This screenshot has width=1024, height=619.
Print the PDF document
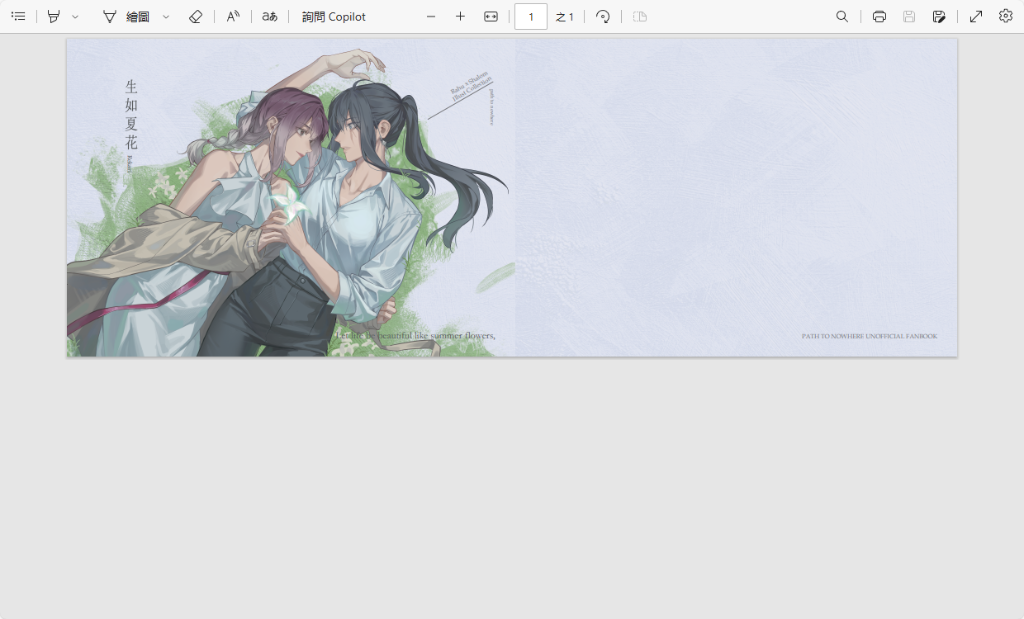[880, 16]
